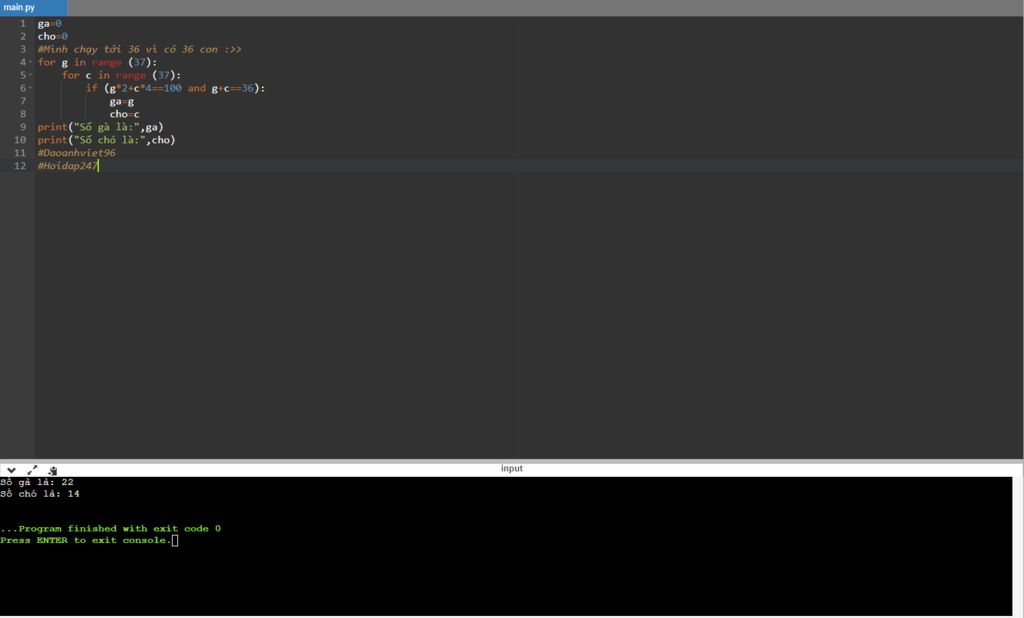Click the console's vertical scrollbar
The width and height of the screenshot is (1024, 618).
click(1017, 546)
